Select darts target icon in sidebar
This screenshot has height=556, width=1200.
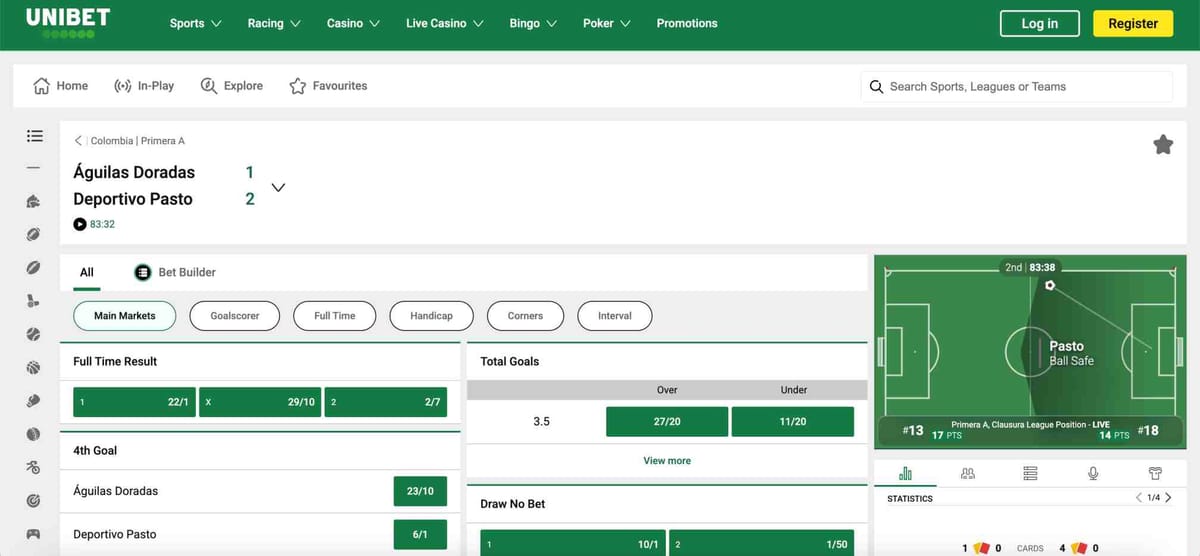click(x=34, y=500)
